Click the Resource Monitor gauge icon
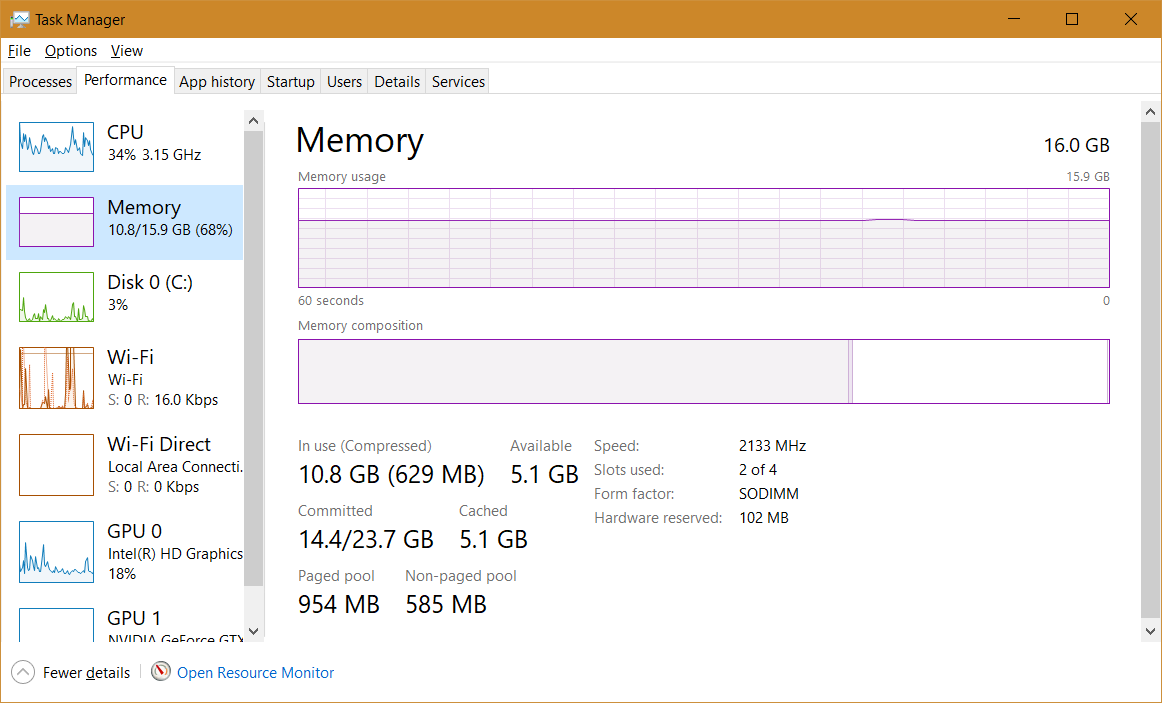 click(x=161, y=672)
